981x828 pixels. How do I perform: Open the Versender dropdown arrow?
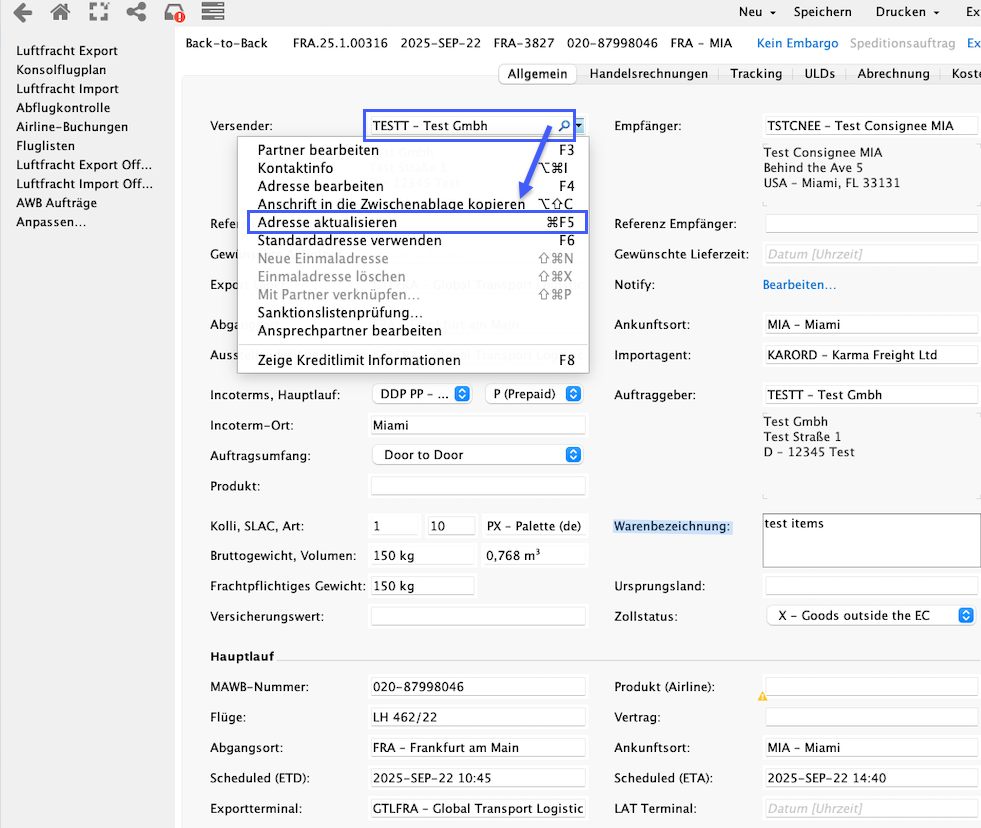pyautogui.click(x=581, y=126)
